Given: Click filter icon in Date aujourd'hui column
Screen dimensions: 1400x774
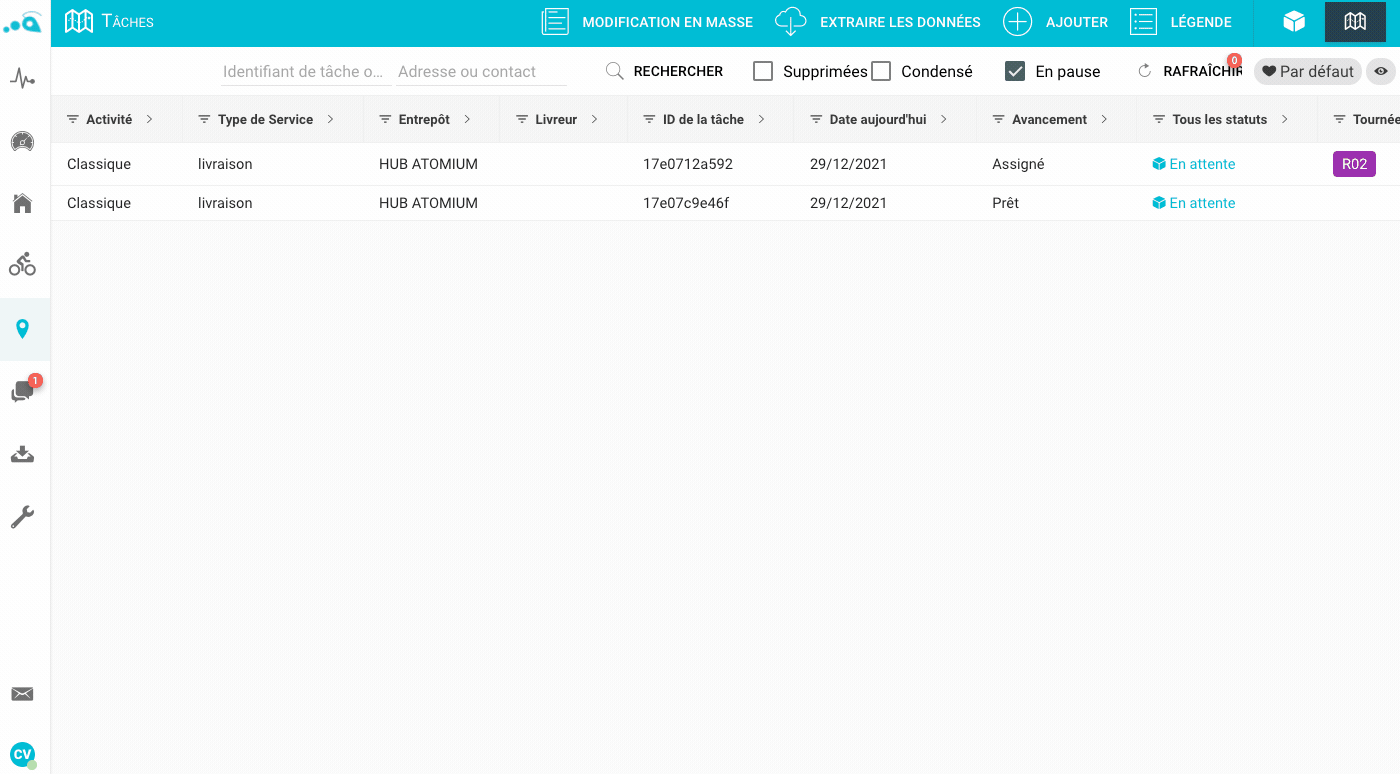Looking at the screenshot, I should [816, 119].
